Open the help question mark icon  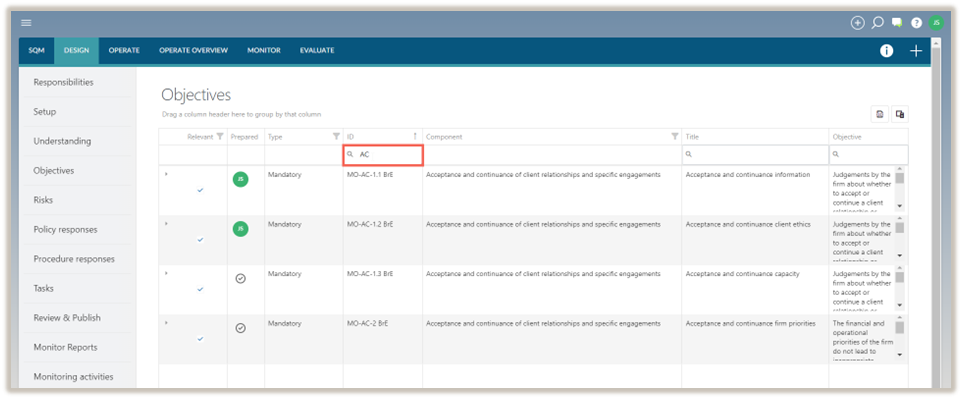pyautogui.click(x=916, y=23)
